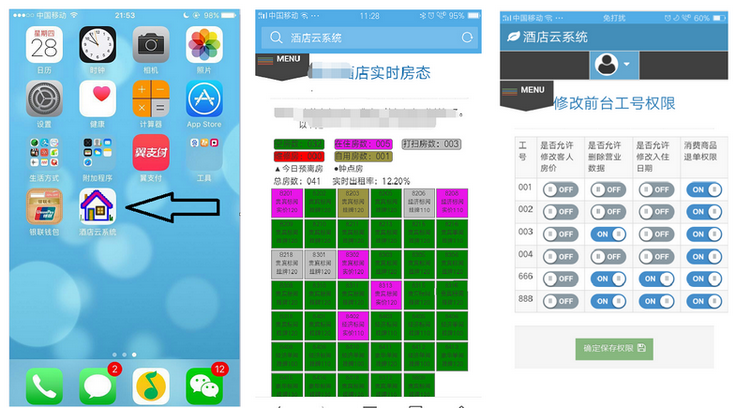Screen dimensions: 750x408
Task: Disable 消费商品退单权限 for staff 888
Action: tap(705, 301)
